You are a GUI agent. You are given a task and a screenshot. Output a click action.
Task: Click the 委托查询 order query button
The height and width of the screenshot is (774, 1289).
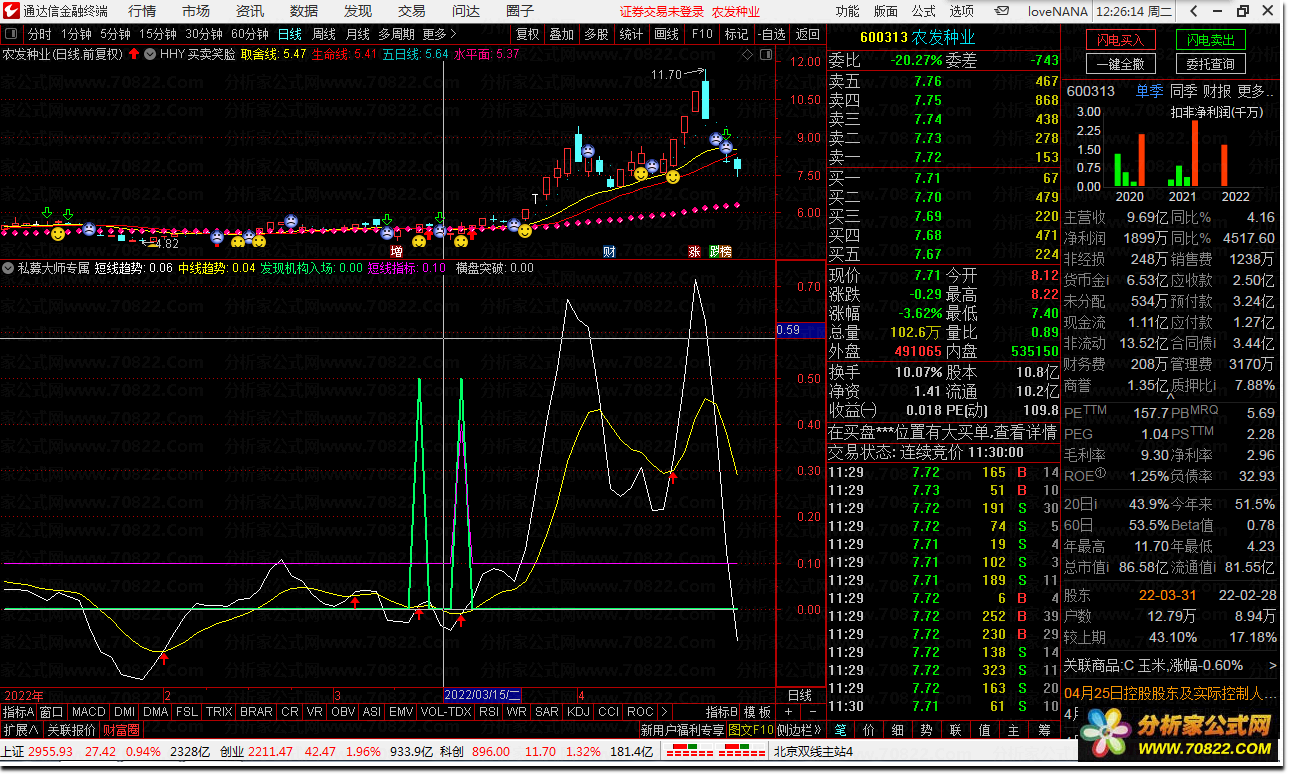point(1211,64)
